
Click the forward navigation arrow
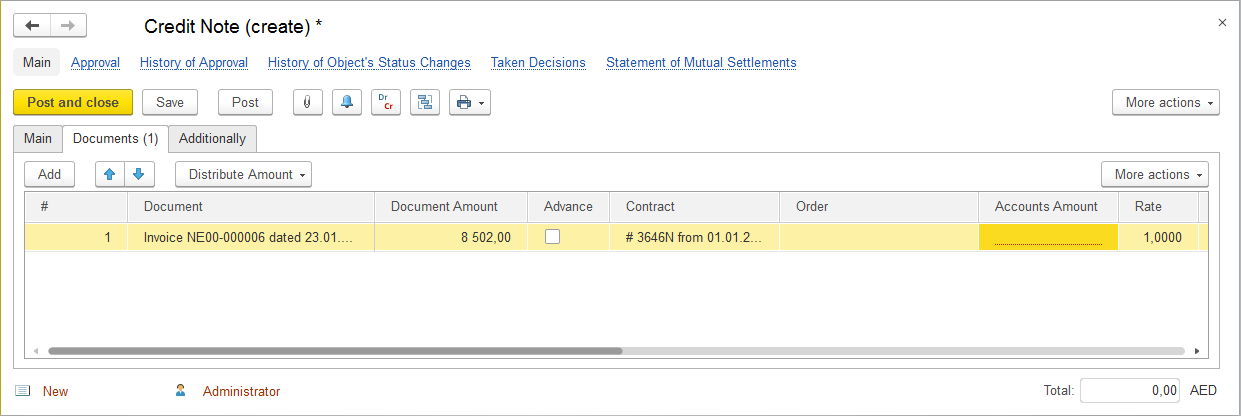pyautogui.click(x=68, y=26)
